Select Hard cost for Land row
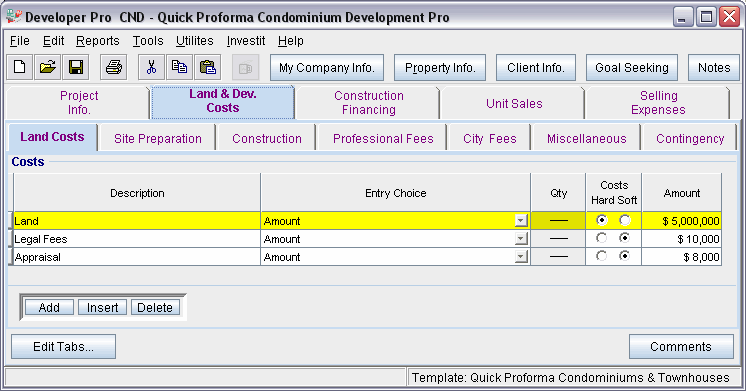This screenshot has height=391, width=746. click(602, 220)
